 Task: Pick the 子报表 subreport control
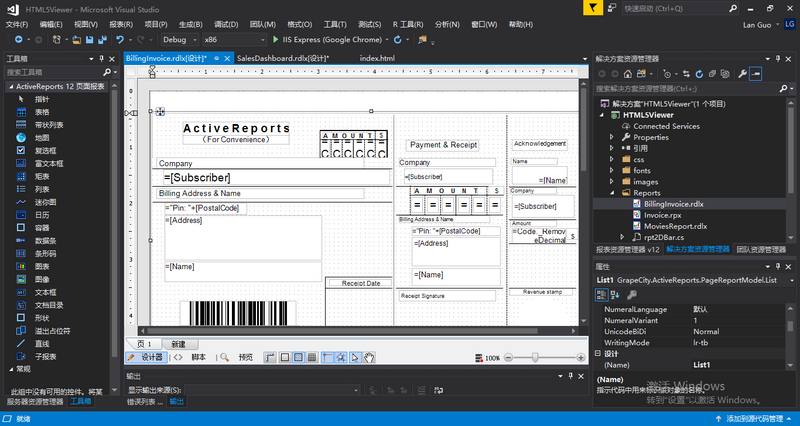click(x=45, y=357)
